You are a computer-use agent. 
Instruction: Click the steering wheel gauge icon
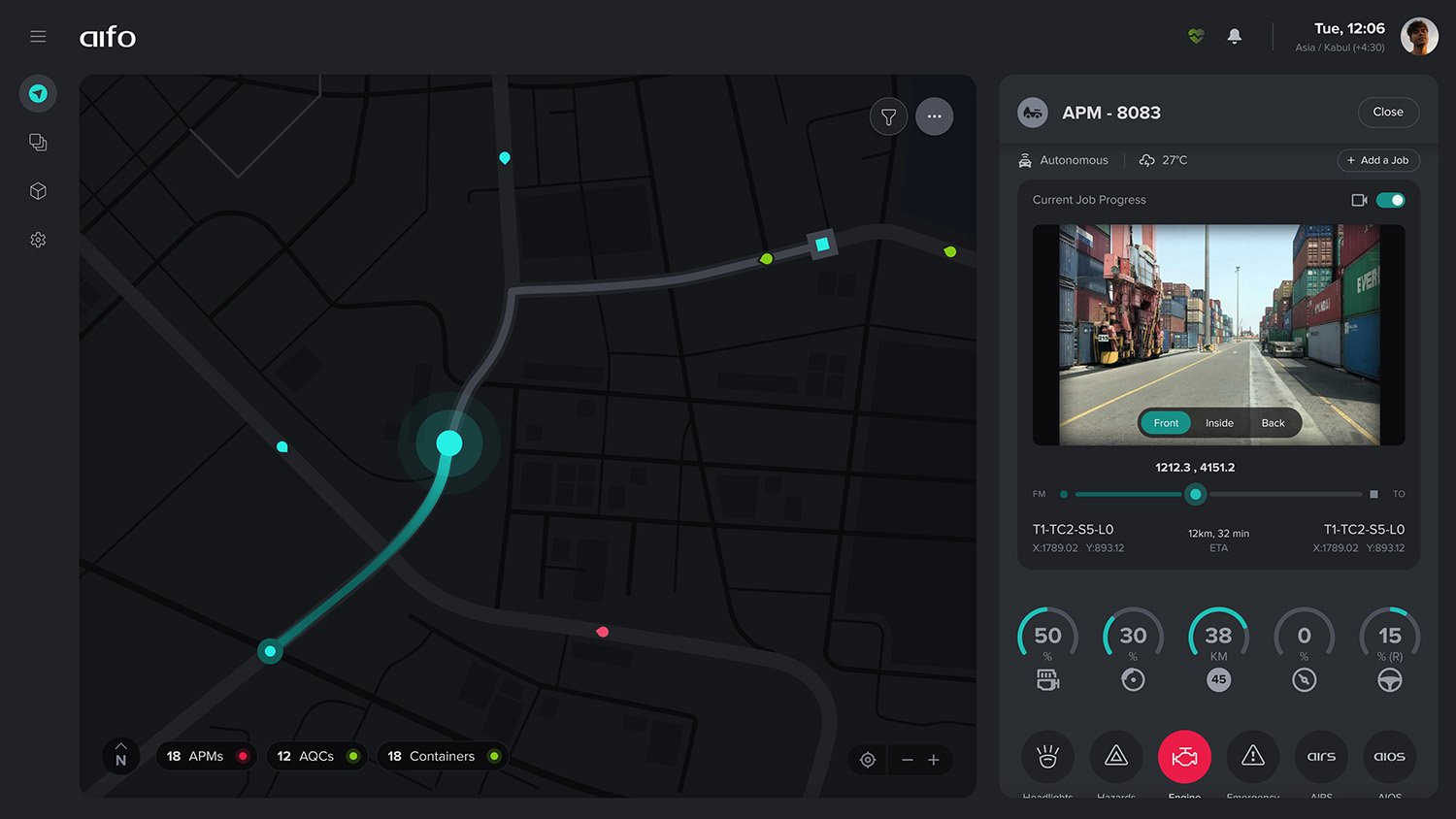pyautogui.click(x=1390, y=680)
